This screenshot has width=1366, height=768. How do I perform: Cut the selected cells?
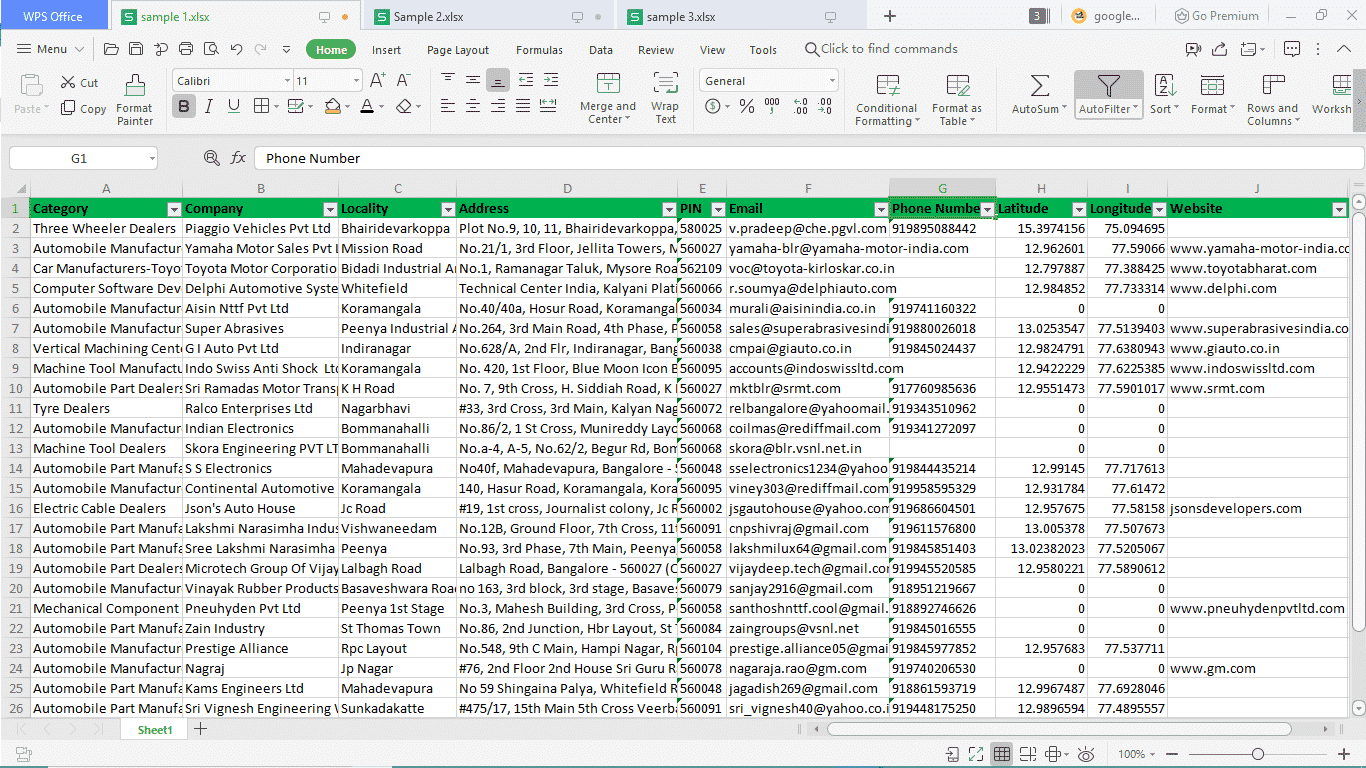80,83
